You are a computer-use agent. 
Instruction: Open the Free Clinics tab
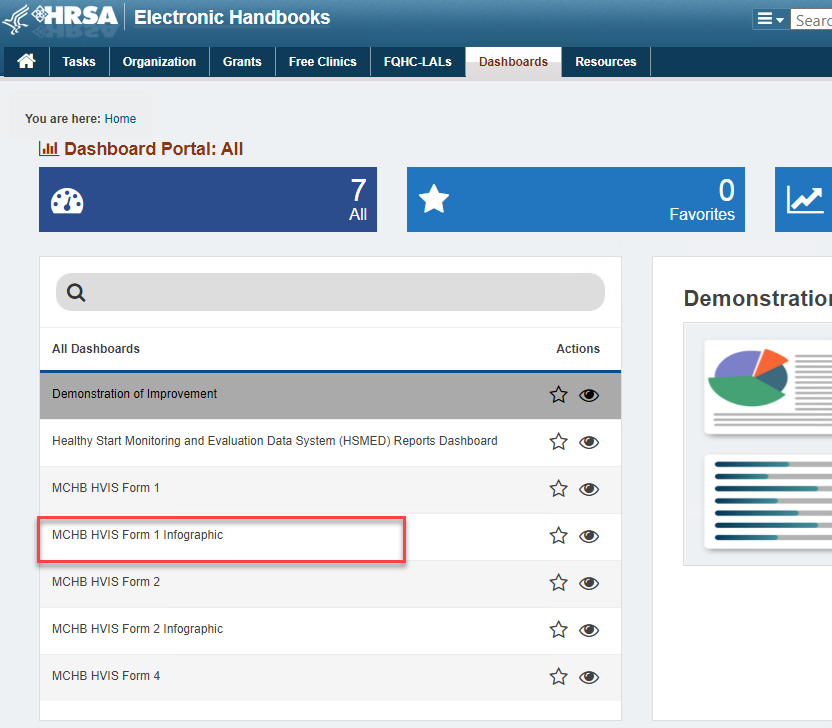323,62
